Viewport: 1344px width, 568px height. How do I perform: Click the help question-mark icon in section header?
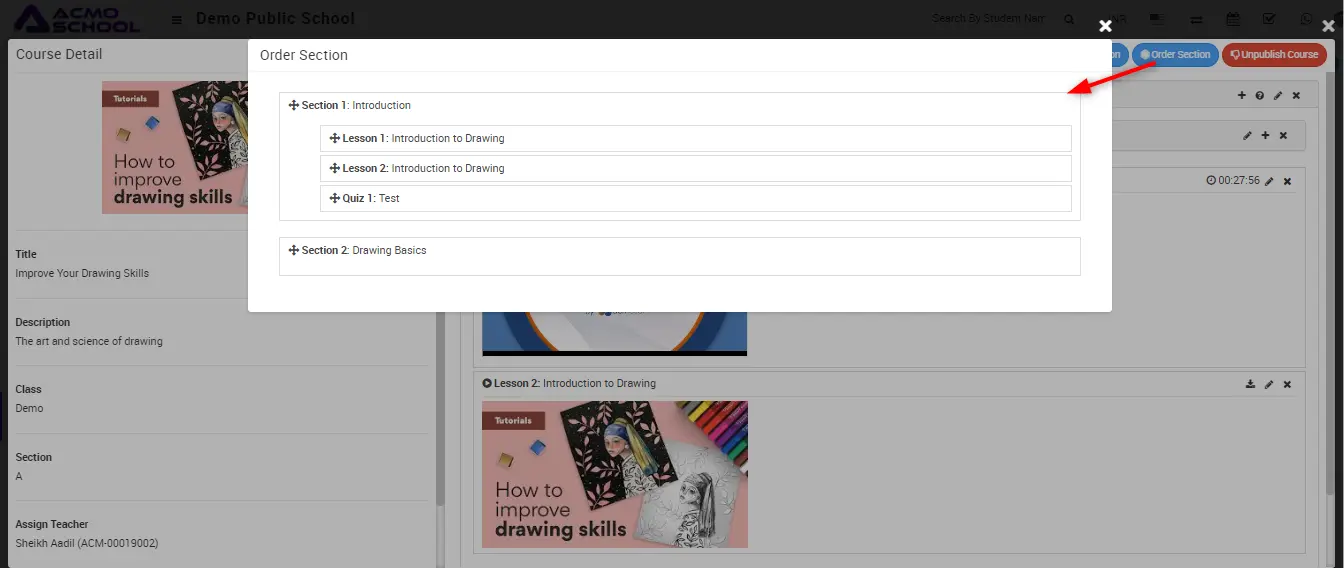pos(1260,96)
